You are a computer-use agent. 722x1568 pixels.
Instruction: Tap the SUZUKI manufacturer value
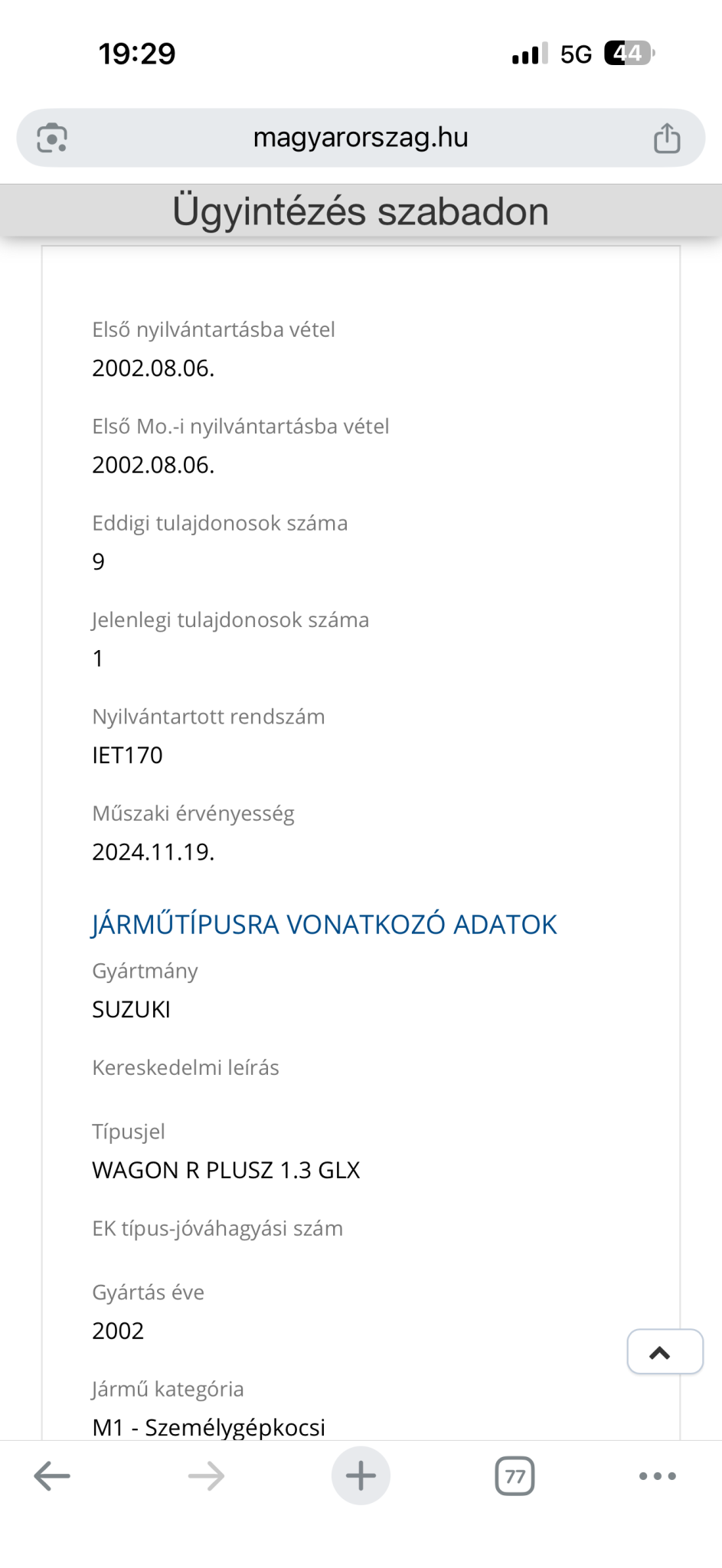click(131, 1009)
